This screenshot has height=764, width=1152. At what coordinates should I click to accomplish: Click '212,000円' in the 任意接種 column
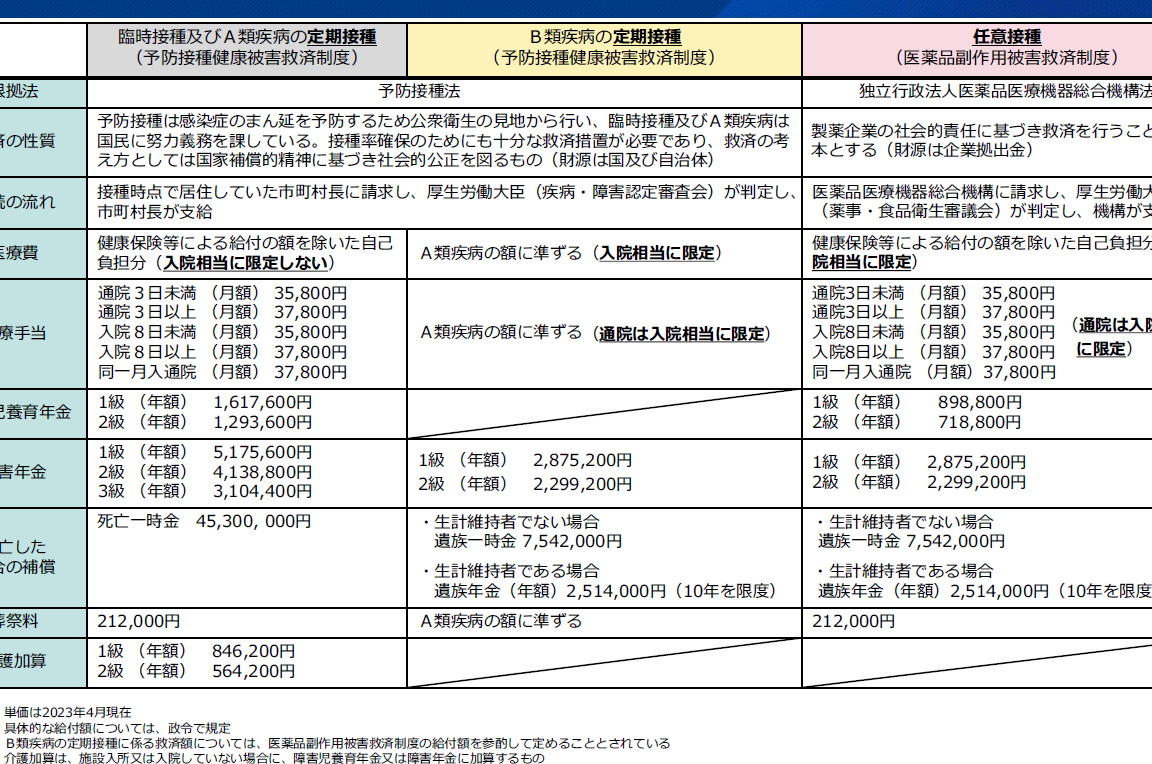853,621
